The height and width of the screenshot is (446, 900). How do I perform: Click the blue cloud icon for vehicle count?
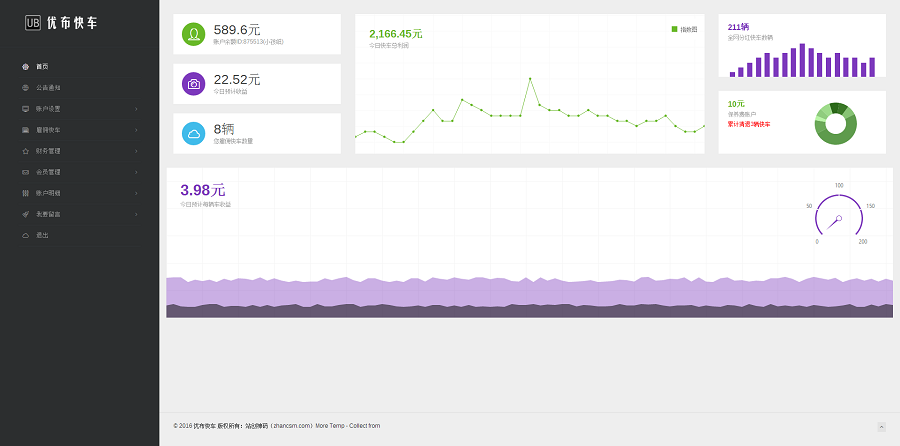pos(193,133)
